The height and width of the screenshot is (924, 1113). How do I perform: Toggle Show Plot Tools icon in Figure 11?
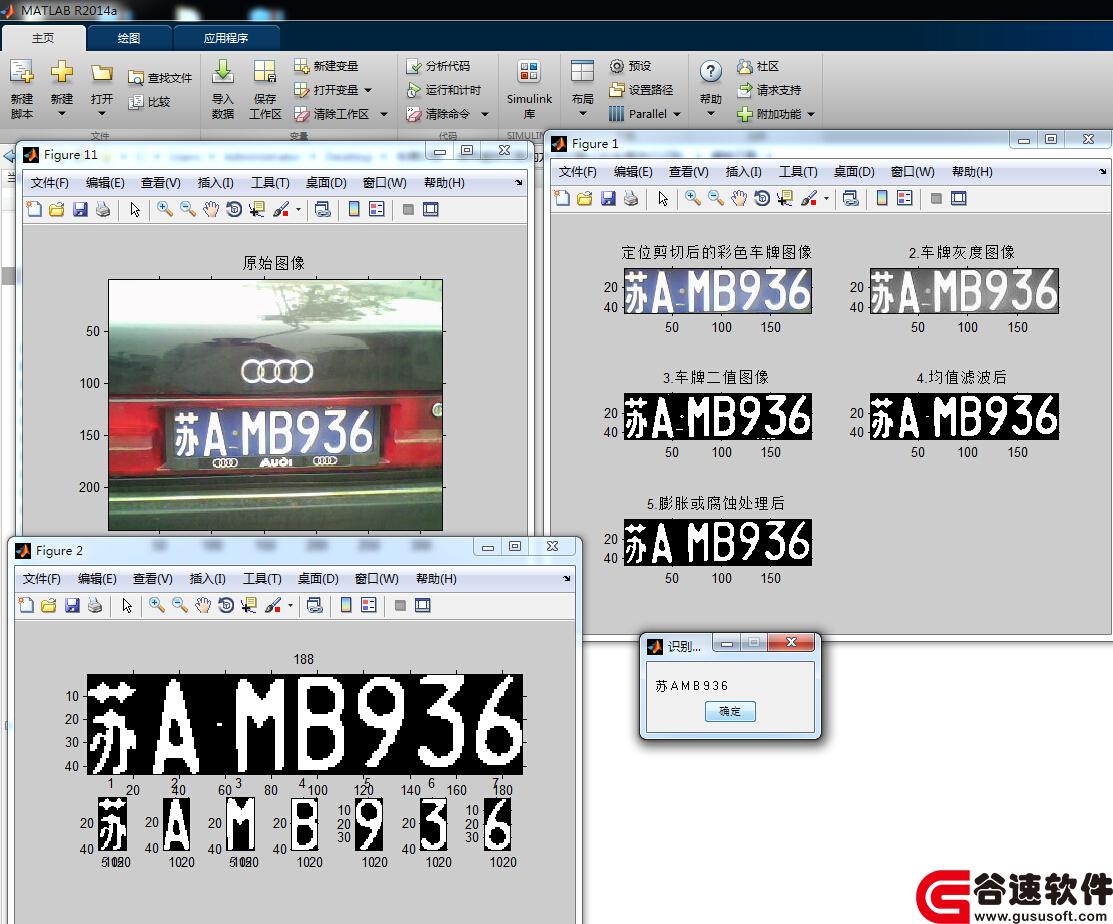pyautogui.click(x=431, y=209)
